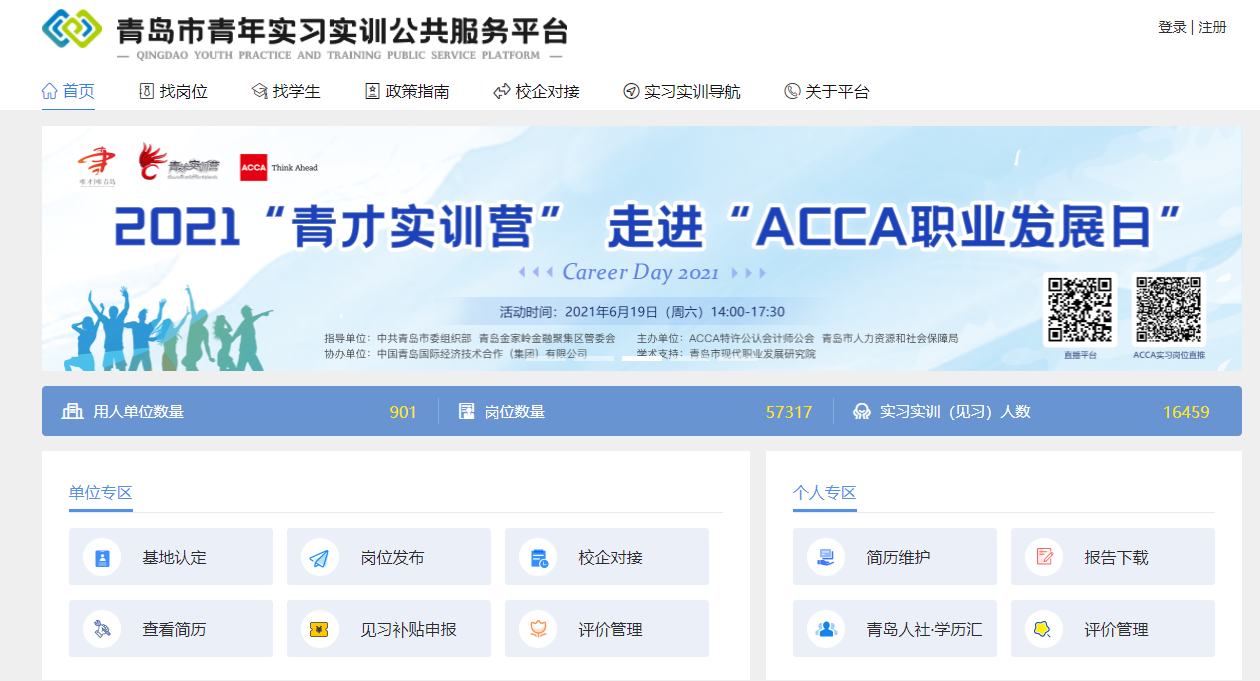Click the 岗位发布 paper plane icon
The image size is (1260, 681).
click(x=319, y=557)
